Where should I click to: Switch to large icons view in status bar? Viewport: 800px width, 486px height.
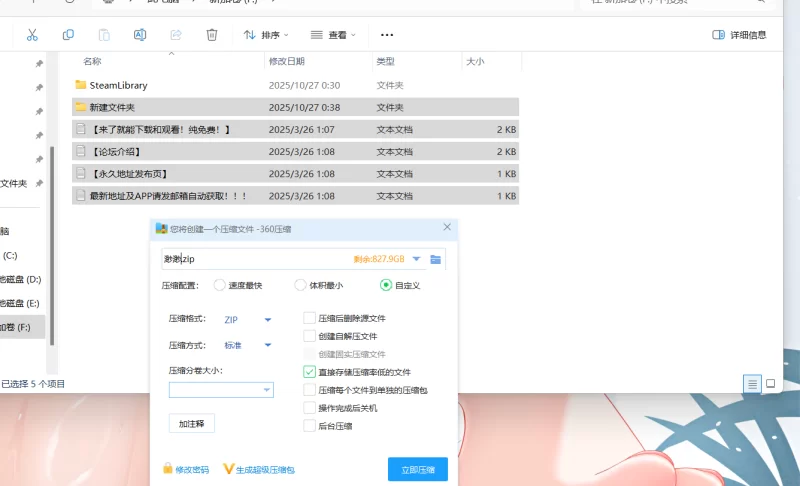click(770, 383)
